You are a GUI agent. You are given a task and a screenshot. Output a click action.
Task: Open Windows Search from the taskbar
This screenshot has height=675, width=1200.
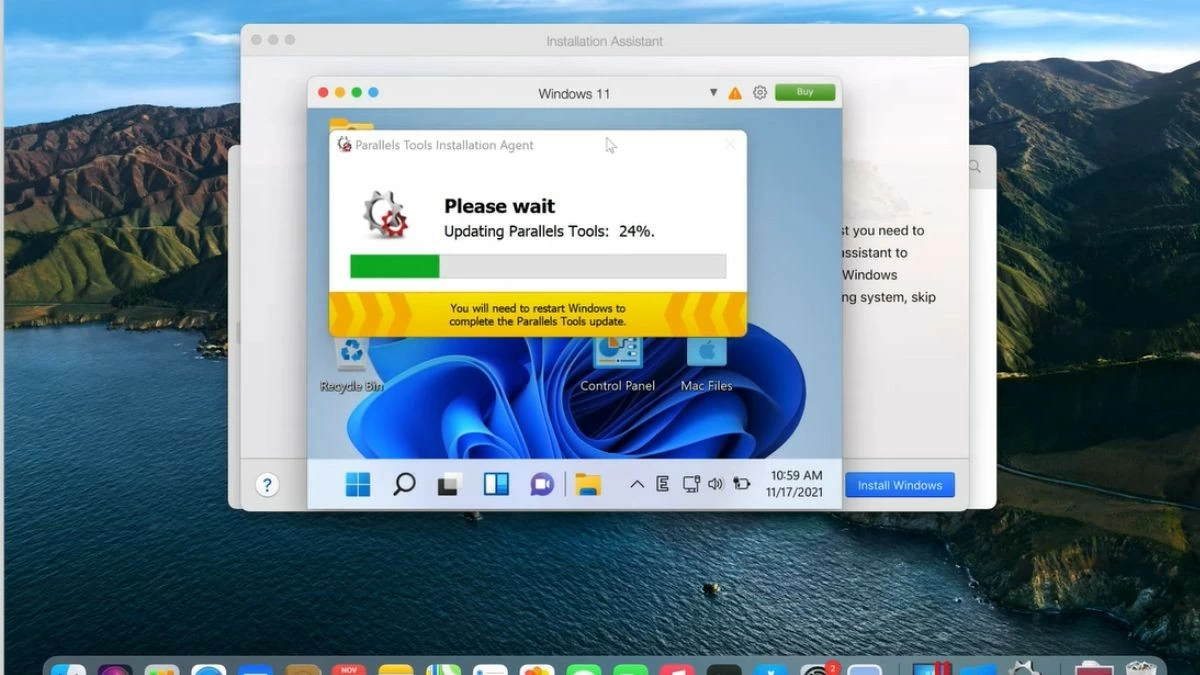coord(403,484)
